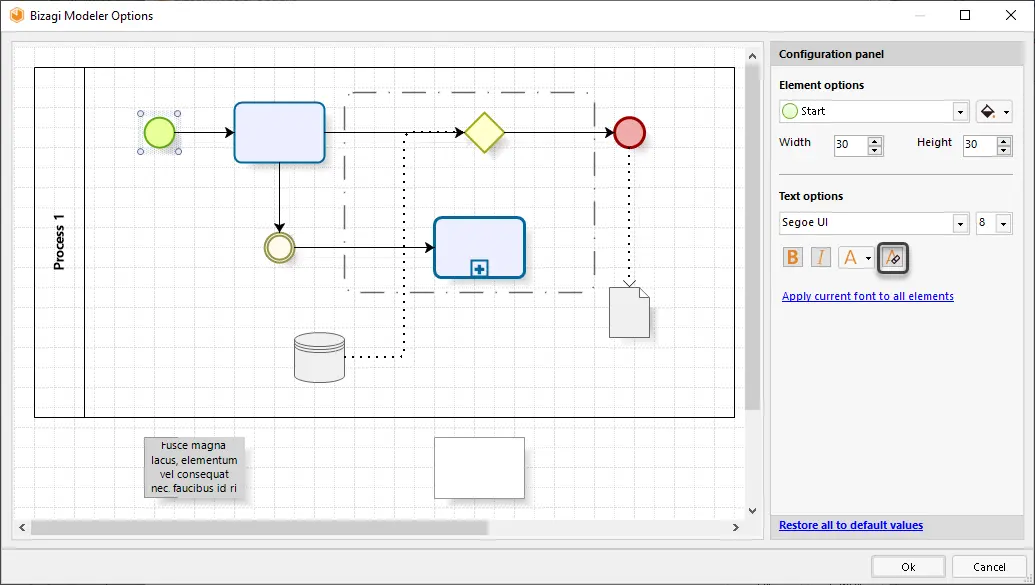Screen dimensions: 1035x585
Task: Click Restore all to default values
Action: pos(851,525)
